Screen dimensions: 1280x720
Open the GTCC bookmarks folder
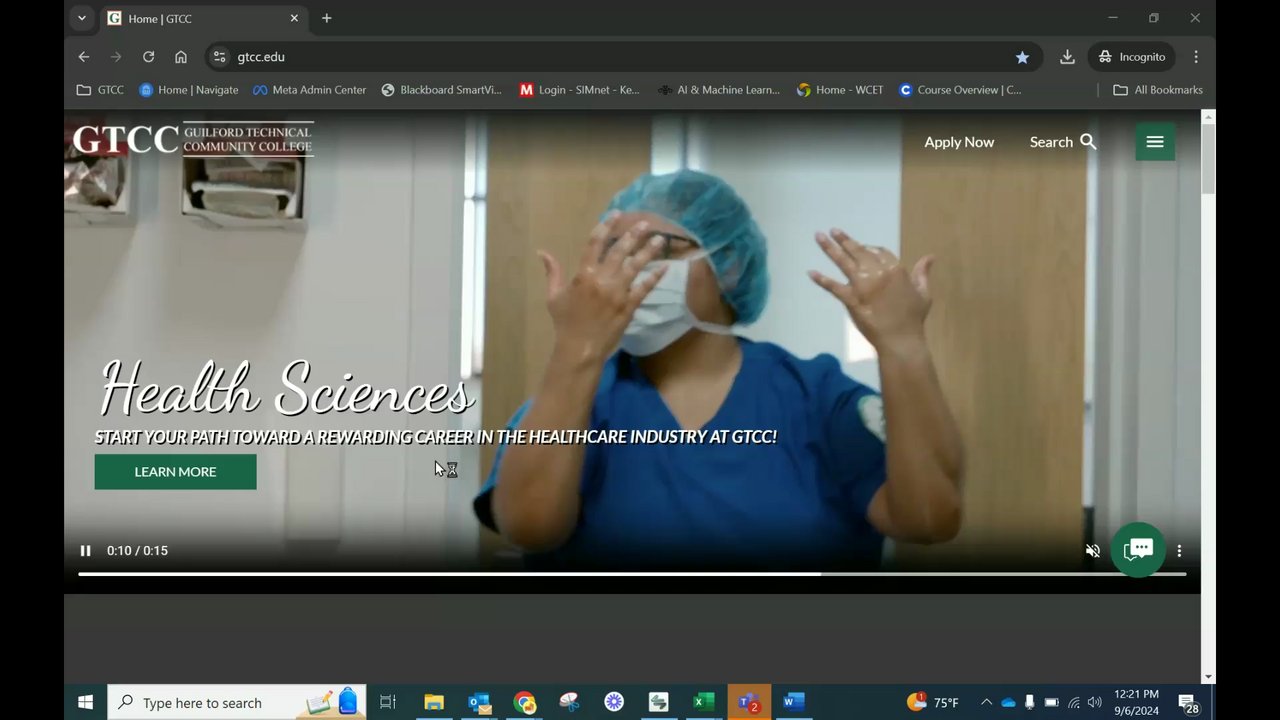click(x=100, y=90)
